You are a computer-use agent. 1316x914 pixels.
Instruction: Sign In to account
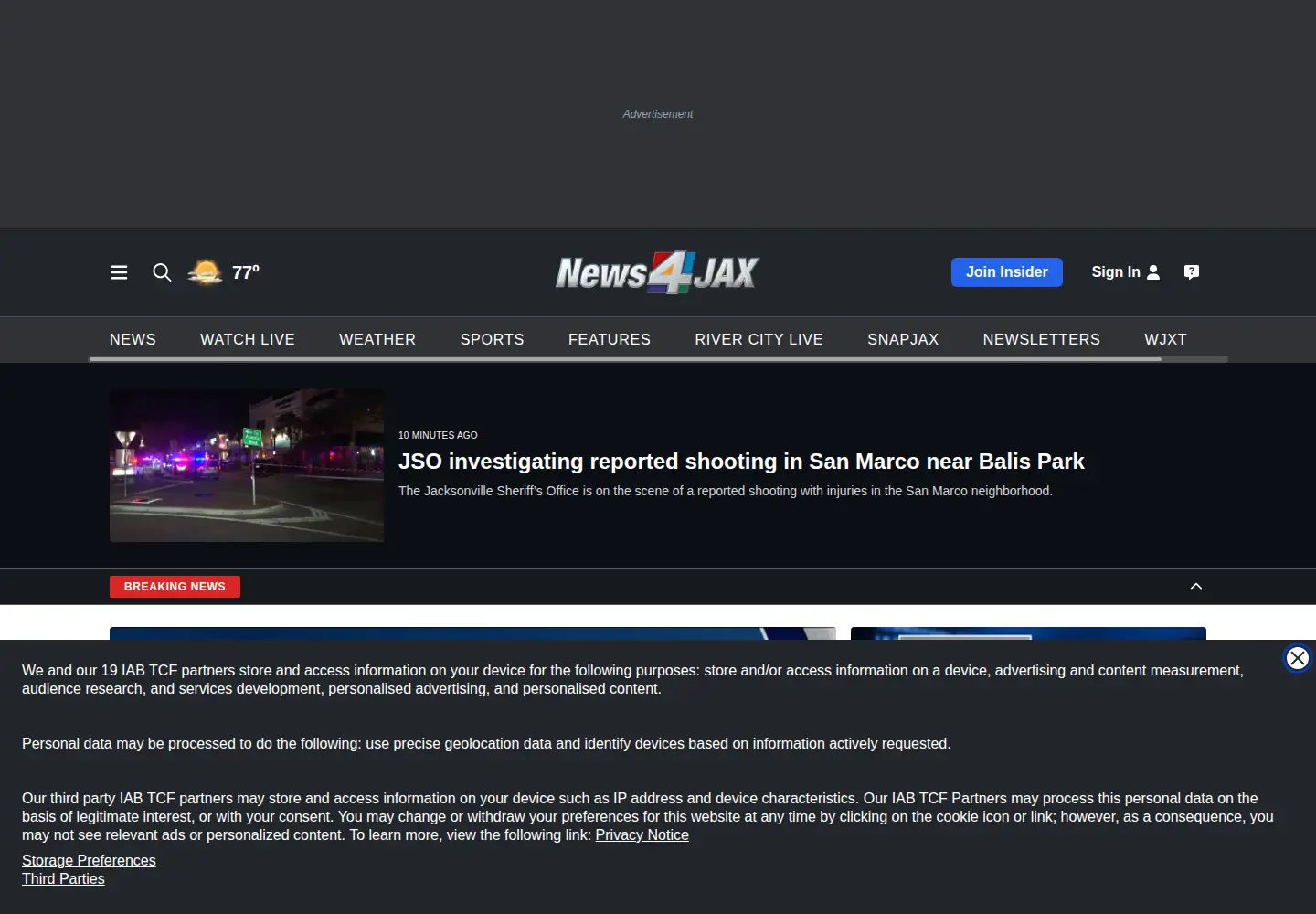(1125, 272)
